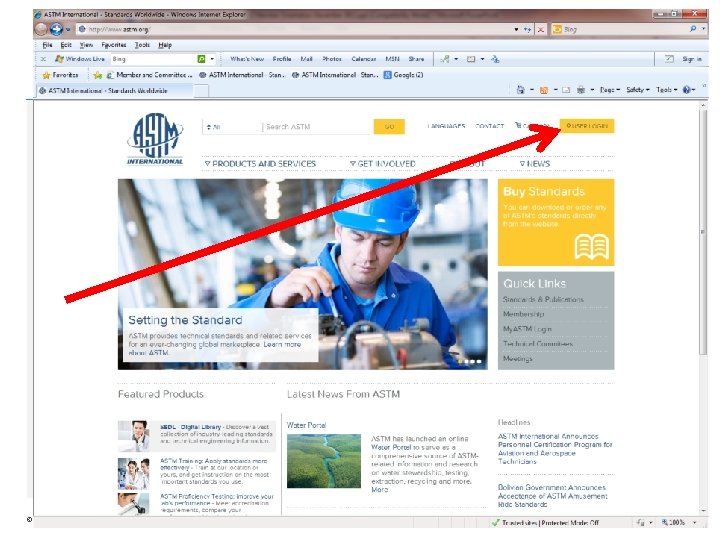Click the page vertical scrollbar thumb
This screenshot has height=540, width=720.
tap(703, 232)
